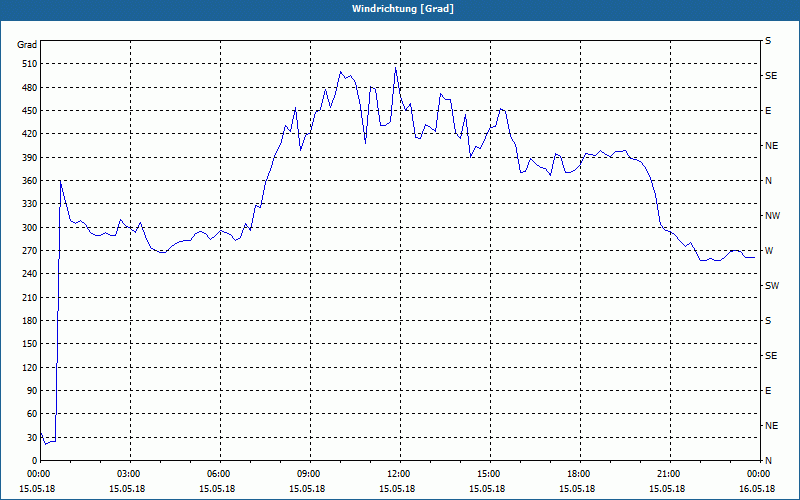This screenshot has height=500, width=800.
Task: Click the 21:00 time axis label
Action: (x=670, y=474)
